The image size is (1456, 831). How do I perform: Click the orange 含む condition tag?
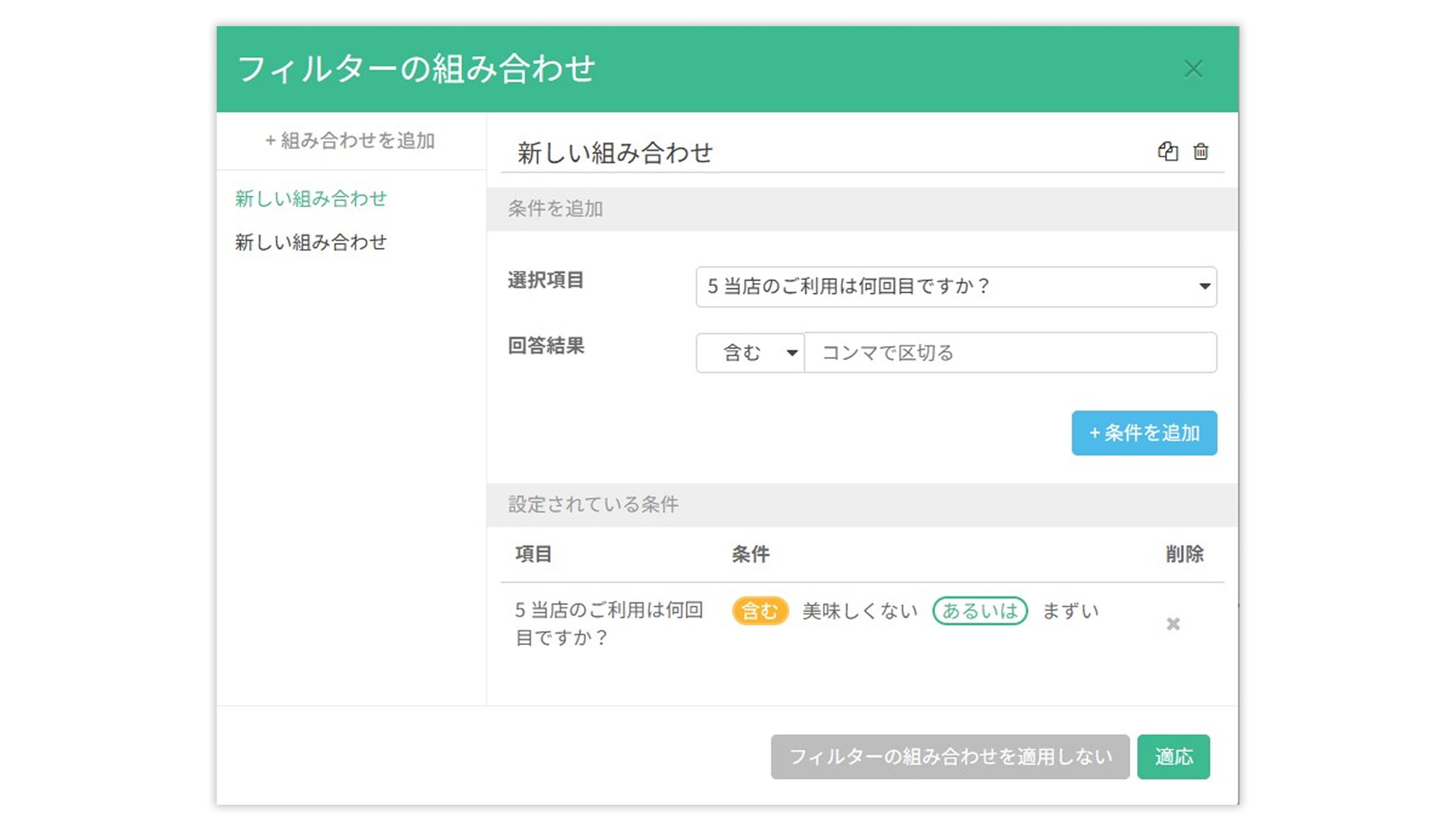click(760, 610)
